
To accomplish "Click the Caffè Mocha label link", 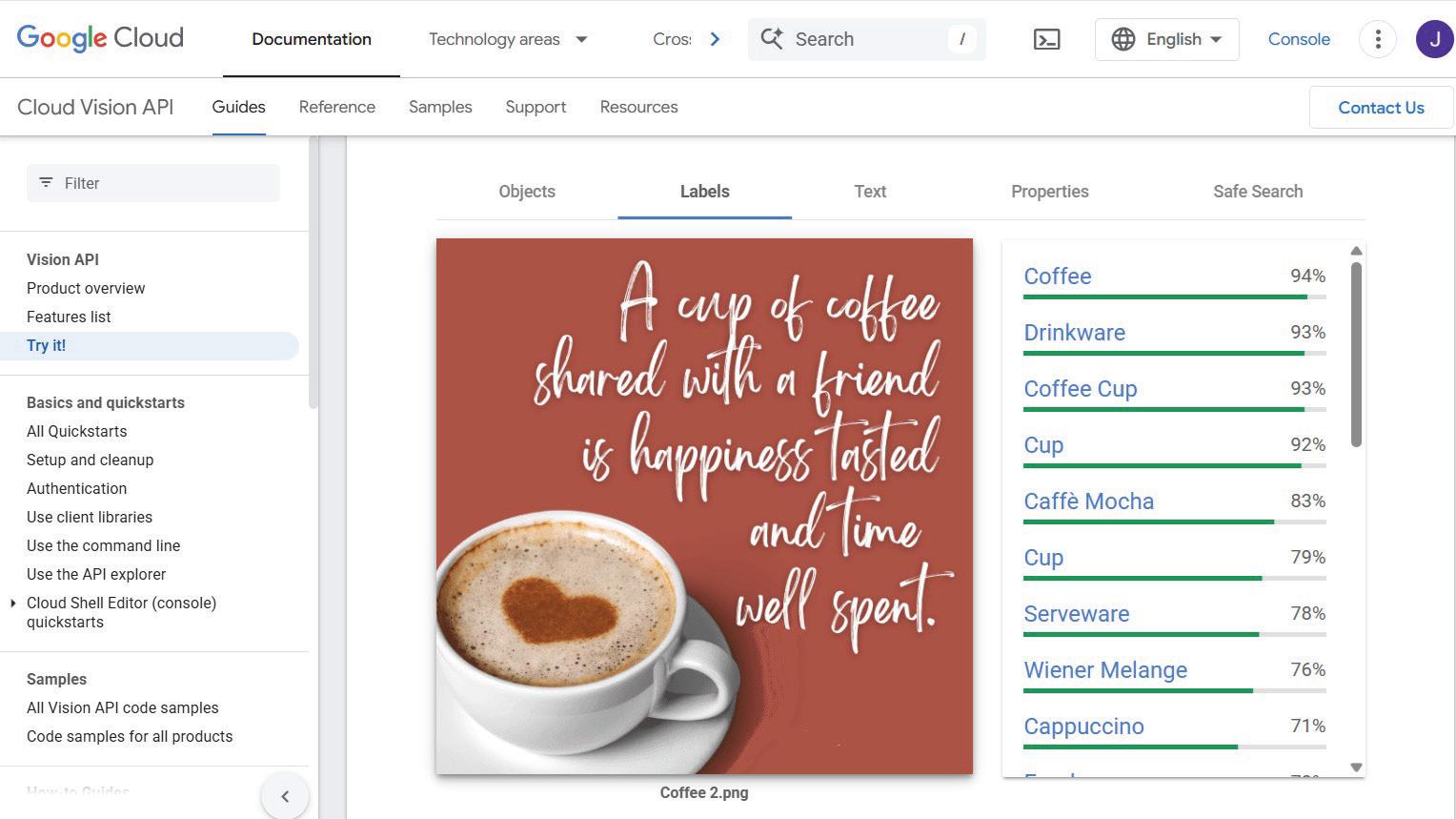I will 1088,502.
